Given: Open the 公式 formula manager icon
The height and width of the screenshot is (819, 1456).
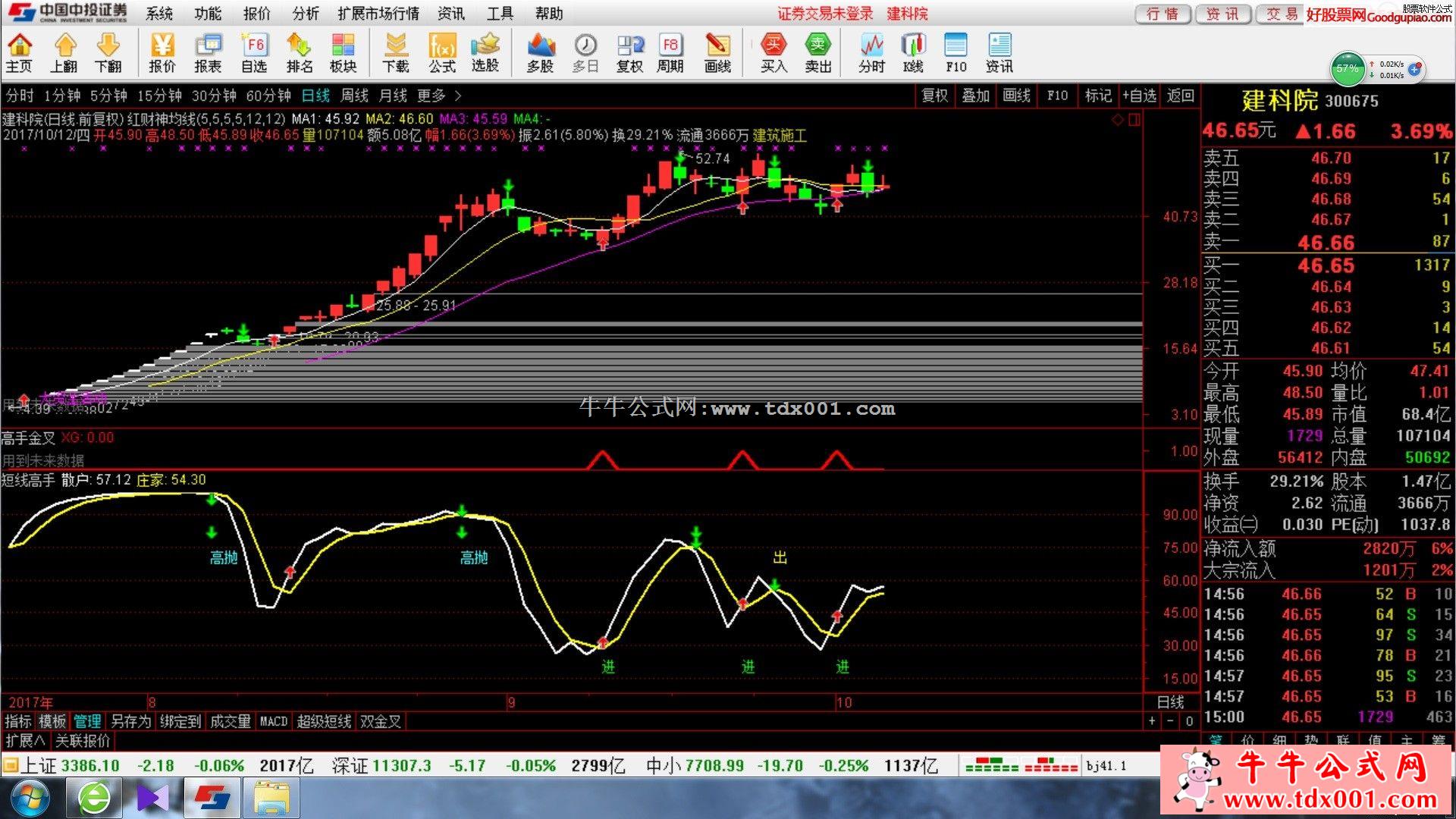Looking at the screenshot, I should [x=442, y=53].
